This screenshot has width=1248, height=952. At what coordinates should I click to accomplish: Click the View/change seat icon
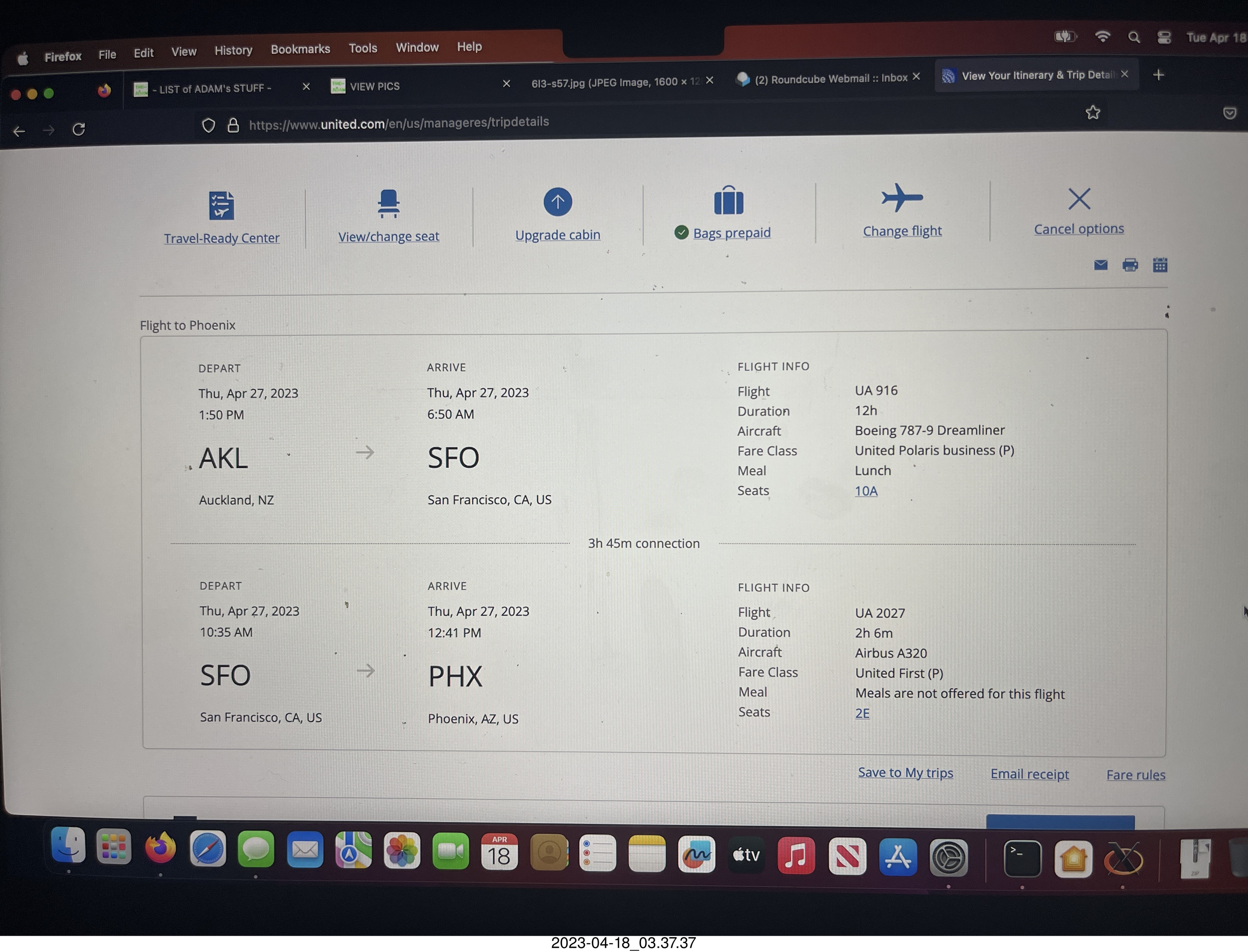[x=388, y=204]
